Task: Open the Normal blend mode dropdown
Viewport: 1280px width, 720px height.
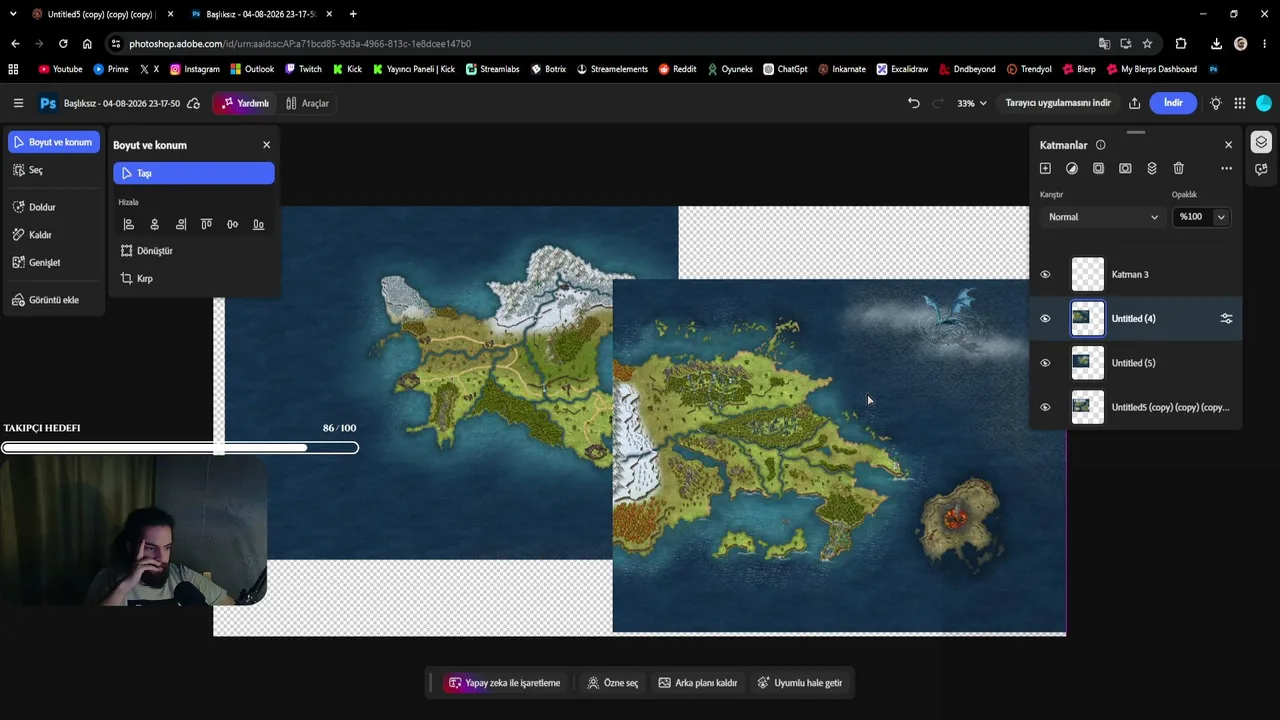Action: pyautogui.click(x=1101, y=217)
